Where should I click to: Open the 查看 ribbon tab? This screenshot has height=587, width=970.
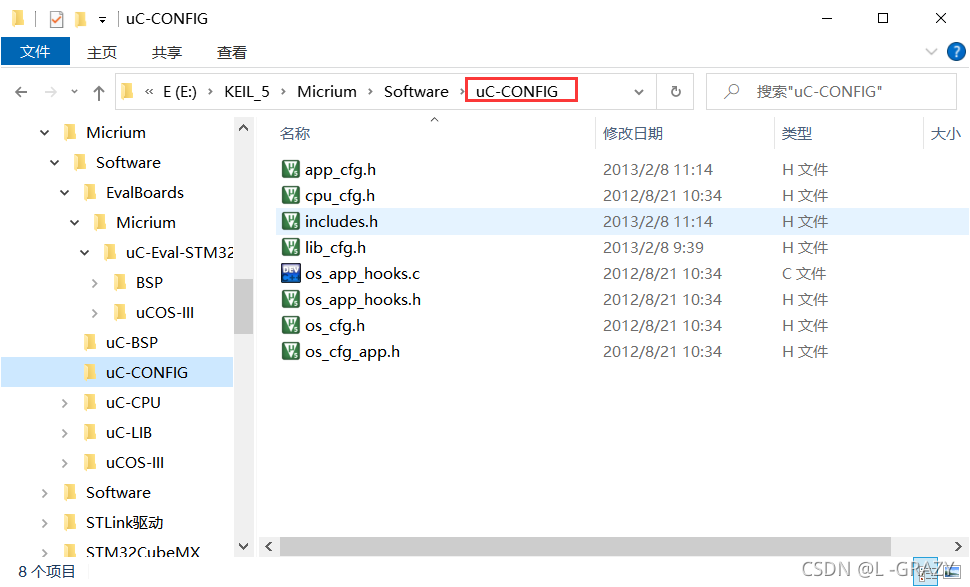tap(232, 53)
